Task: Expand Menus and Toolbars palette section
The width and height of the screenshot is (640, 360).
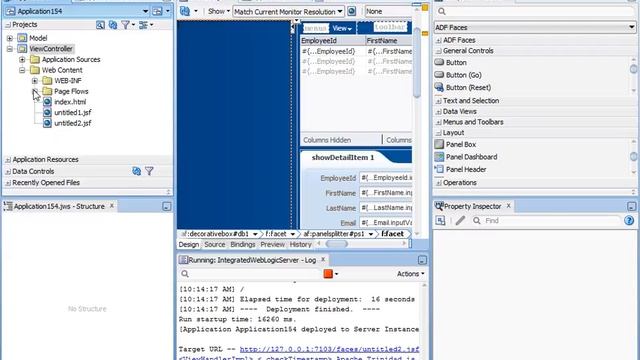Action: 438,122
